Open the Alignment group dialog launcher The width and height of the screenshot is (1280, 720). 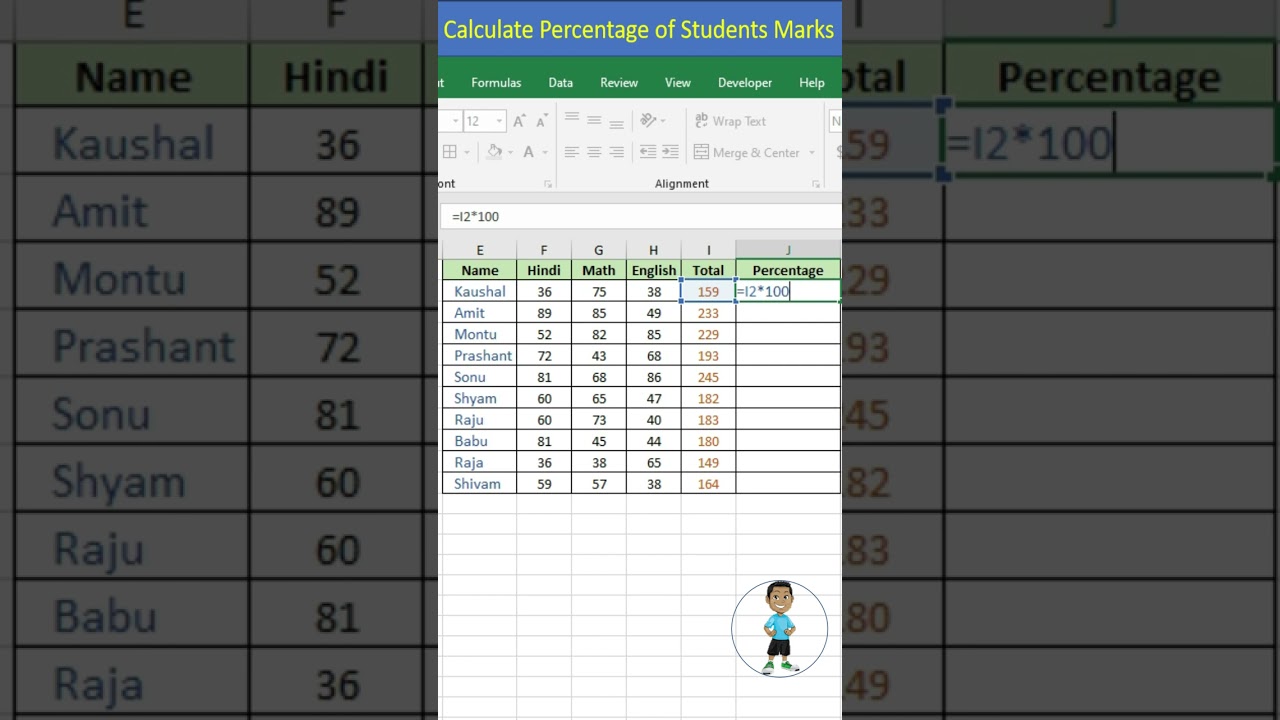(x=816, y=184)
